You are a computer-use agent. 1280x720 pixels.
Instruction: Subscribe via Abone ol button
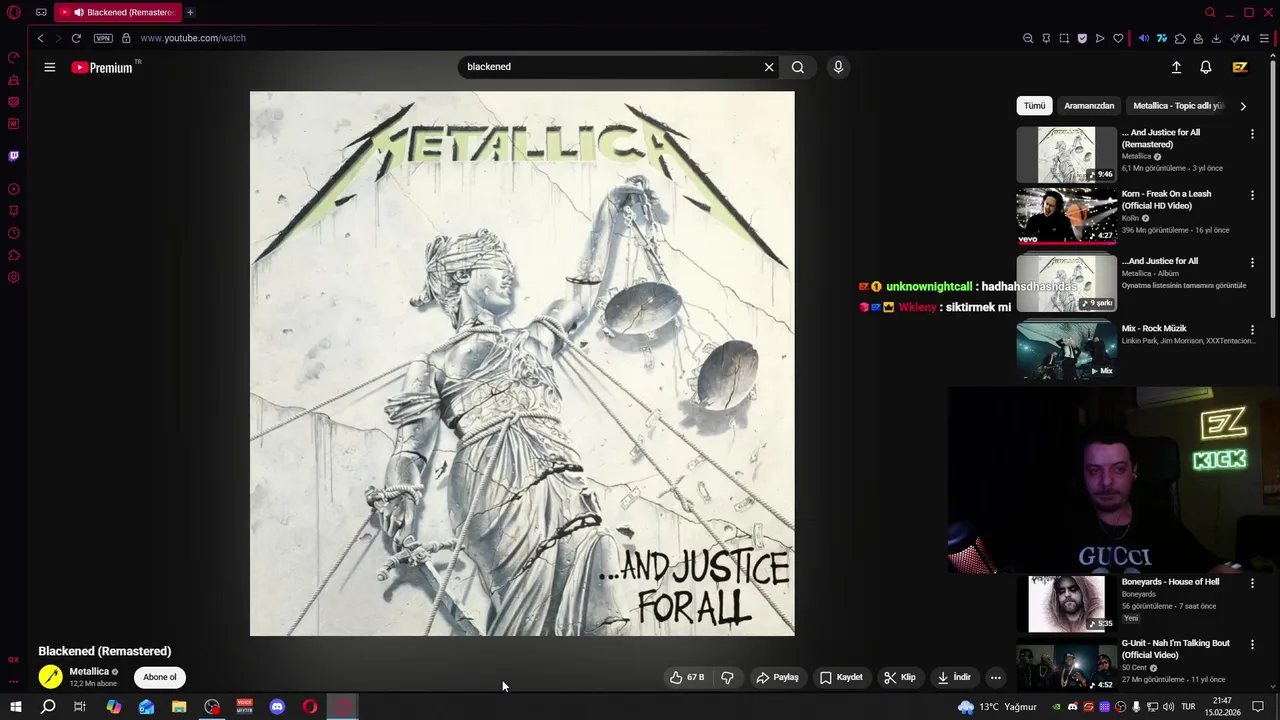click(x=160, y=677)
